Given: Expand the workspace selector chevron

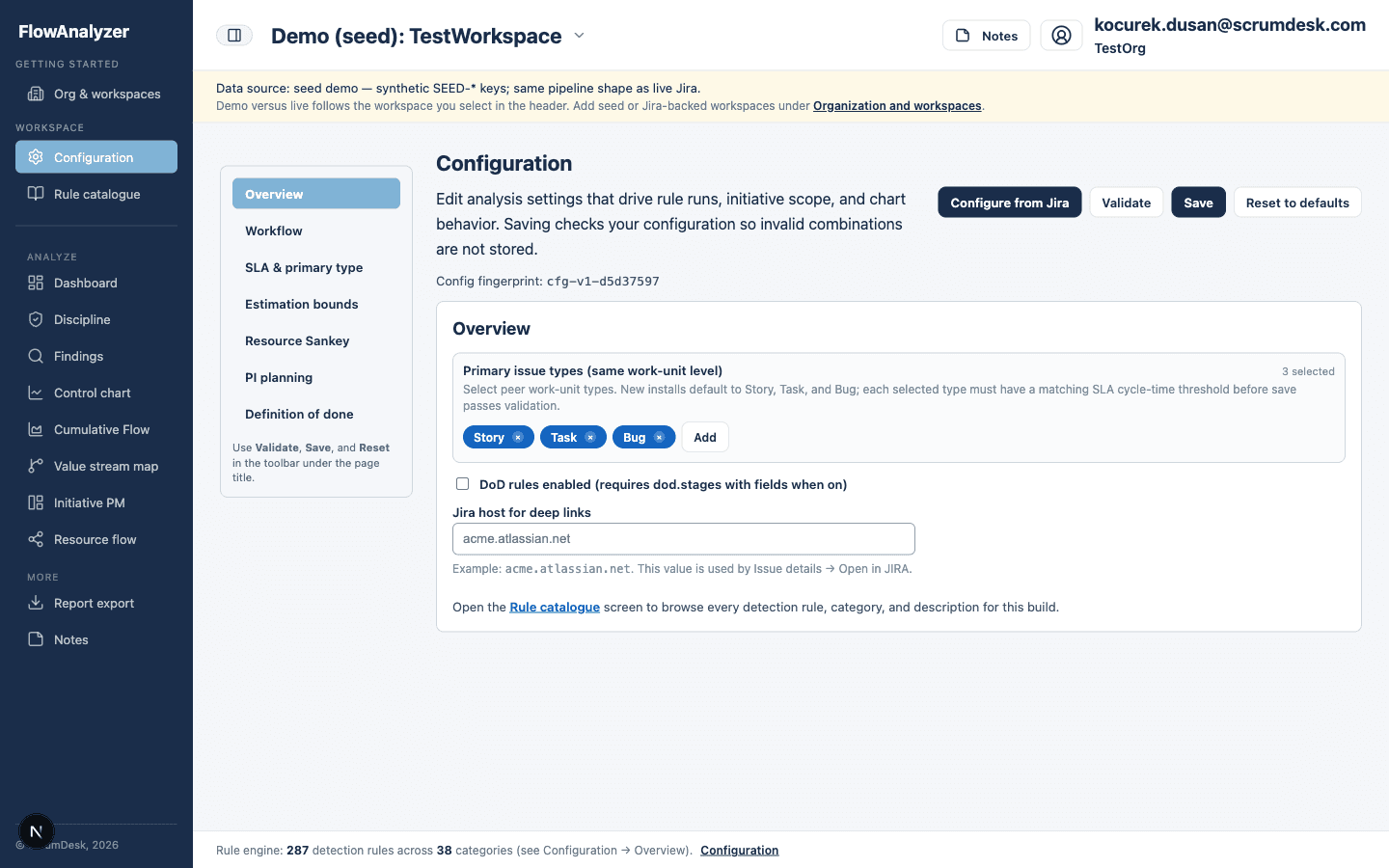Looking at the screenshot, I should pos(580,36).
